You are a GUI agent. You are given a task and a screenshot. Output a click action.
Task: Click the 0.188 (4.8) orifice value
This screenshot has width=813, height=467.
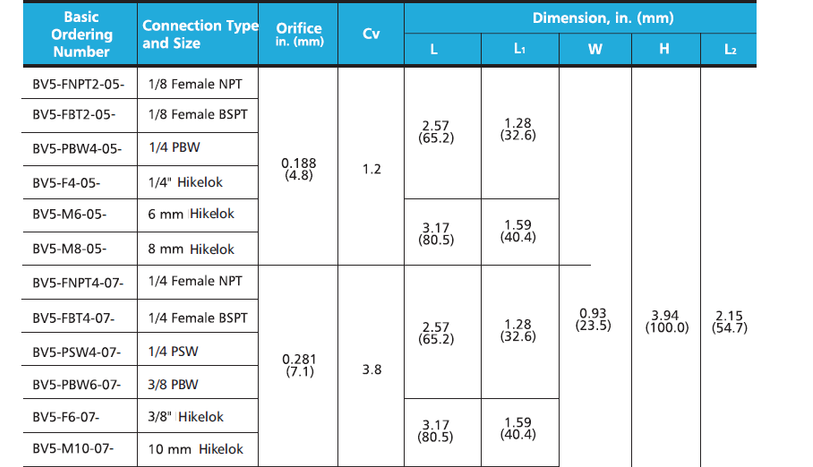click(x=299, y=169)
